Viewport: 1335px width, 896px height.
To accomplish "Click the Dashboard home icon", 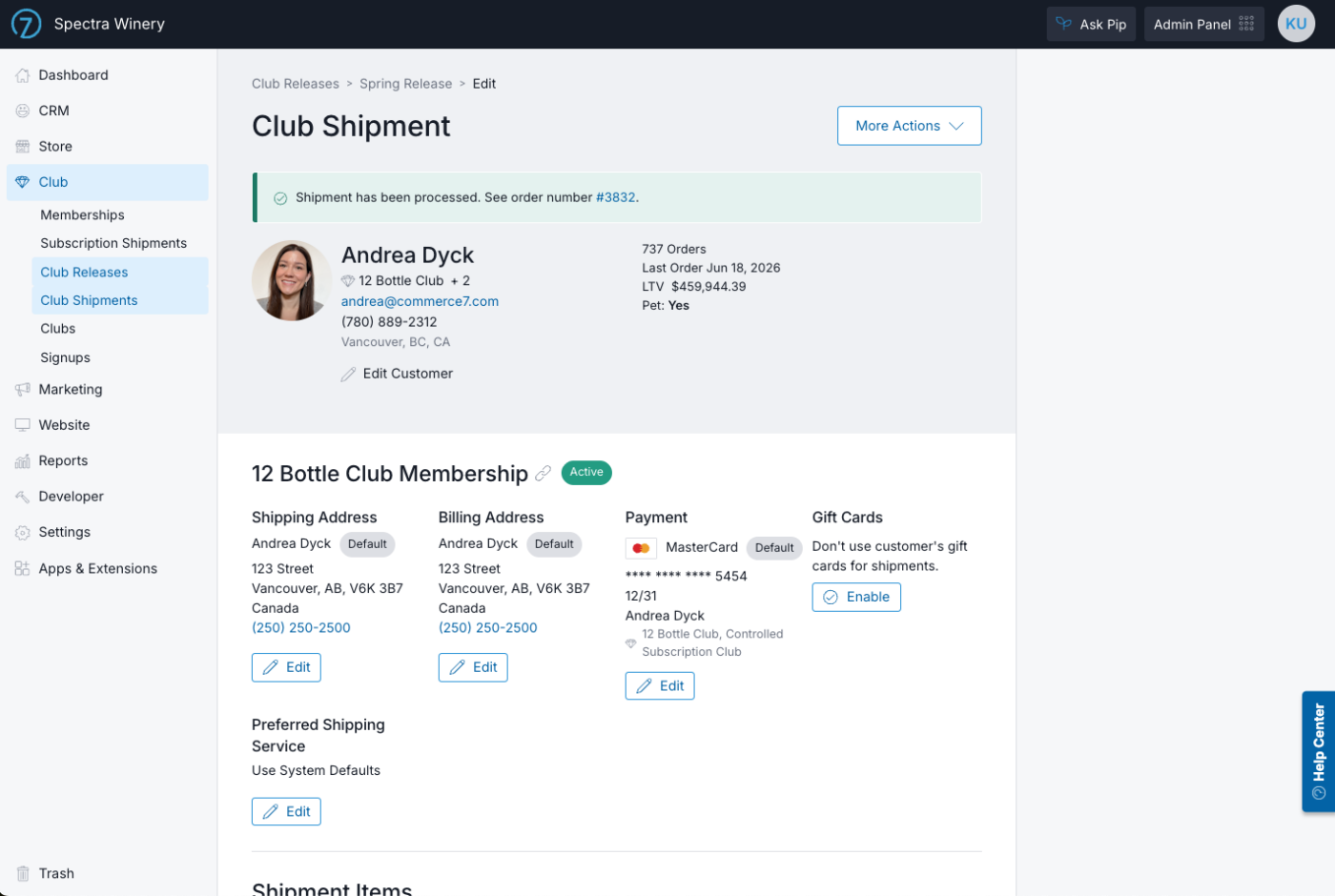I will tap(23, 75).
